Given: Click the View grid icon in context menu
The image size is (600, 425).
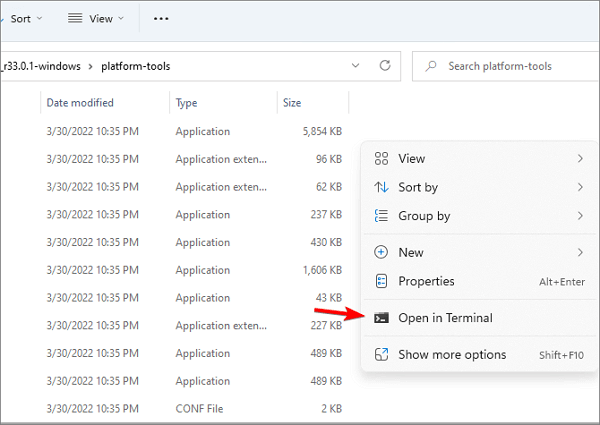Looking at the screenshot, I should 381,158.
